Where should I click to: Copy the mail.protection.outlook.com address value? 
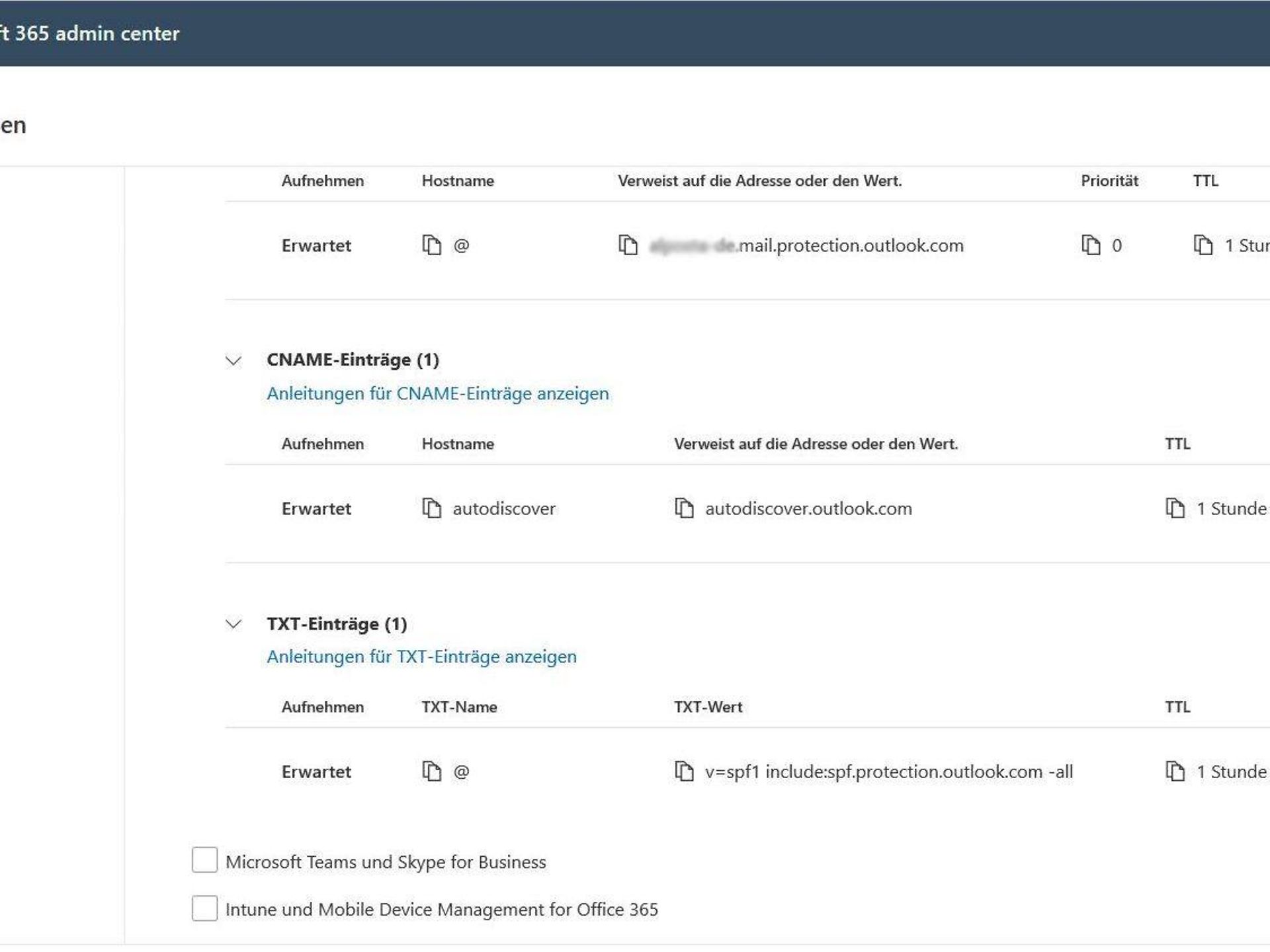click(x=628, y=245)
